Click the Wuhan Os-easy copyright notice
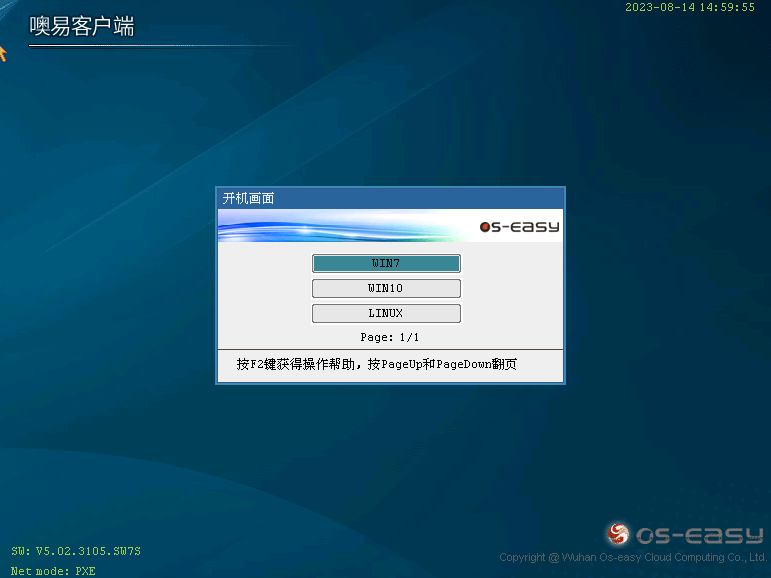771x578 pixels. click(632, 557)
